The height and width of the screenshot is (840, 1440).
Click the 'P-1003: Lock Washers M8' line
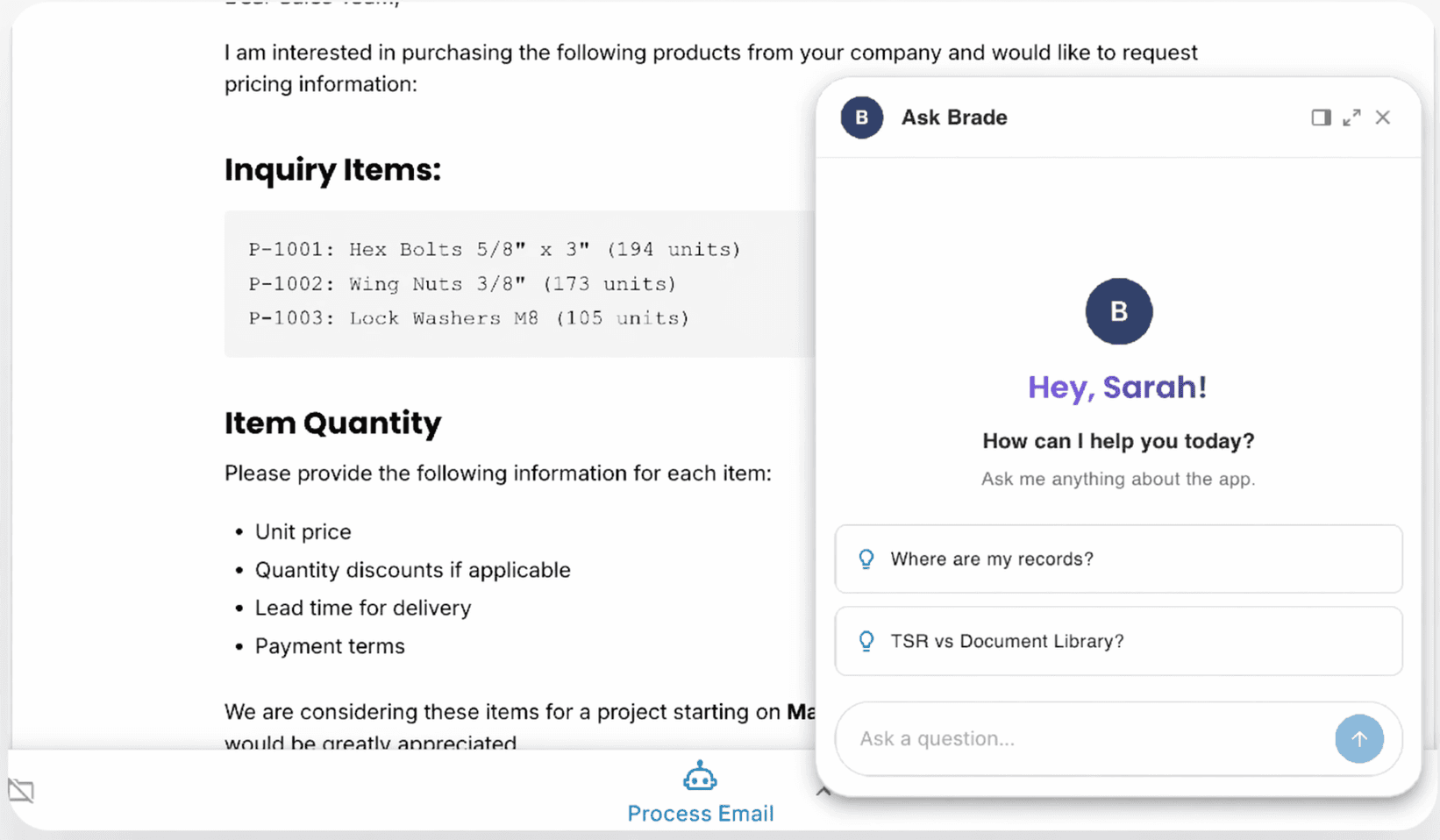[x=469, y=318]
